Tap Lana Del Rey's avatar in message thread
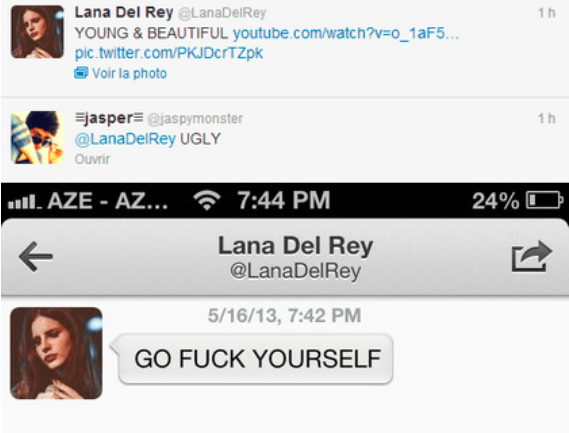Viewport: 569px width, 433px height. tap(56, 353)
